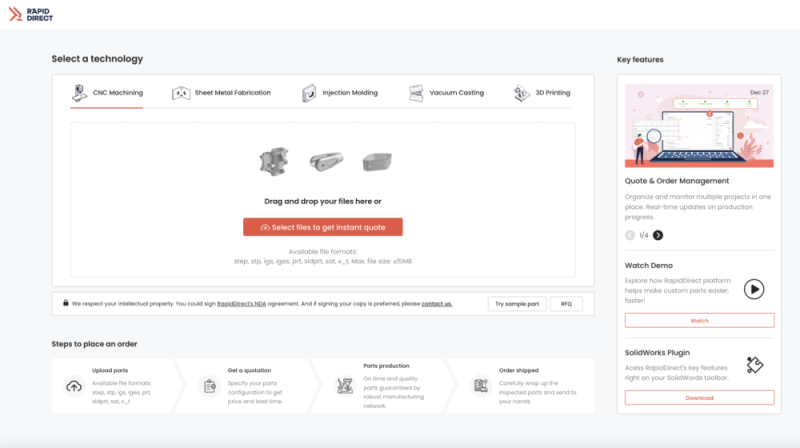Click the 3D Printing icon
800x448 pixels.
point(521,93)
